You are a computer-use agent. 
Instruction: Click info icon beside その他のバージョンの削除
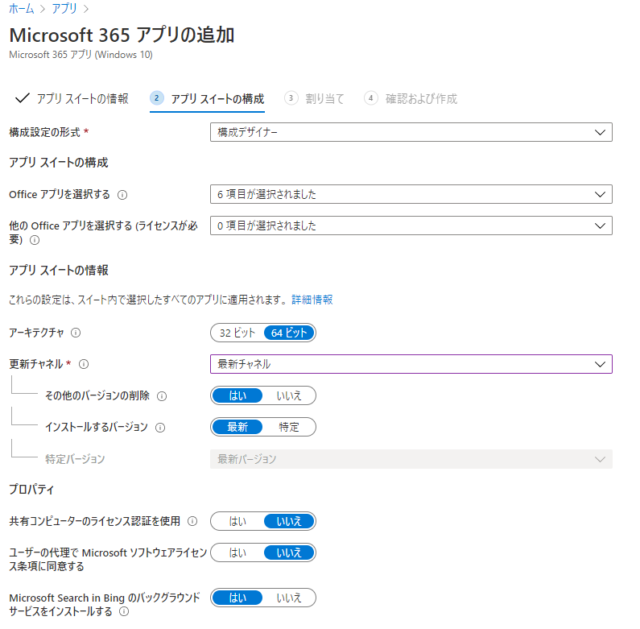(162, 396)
